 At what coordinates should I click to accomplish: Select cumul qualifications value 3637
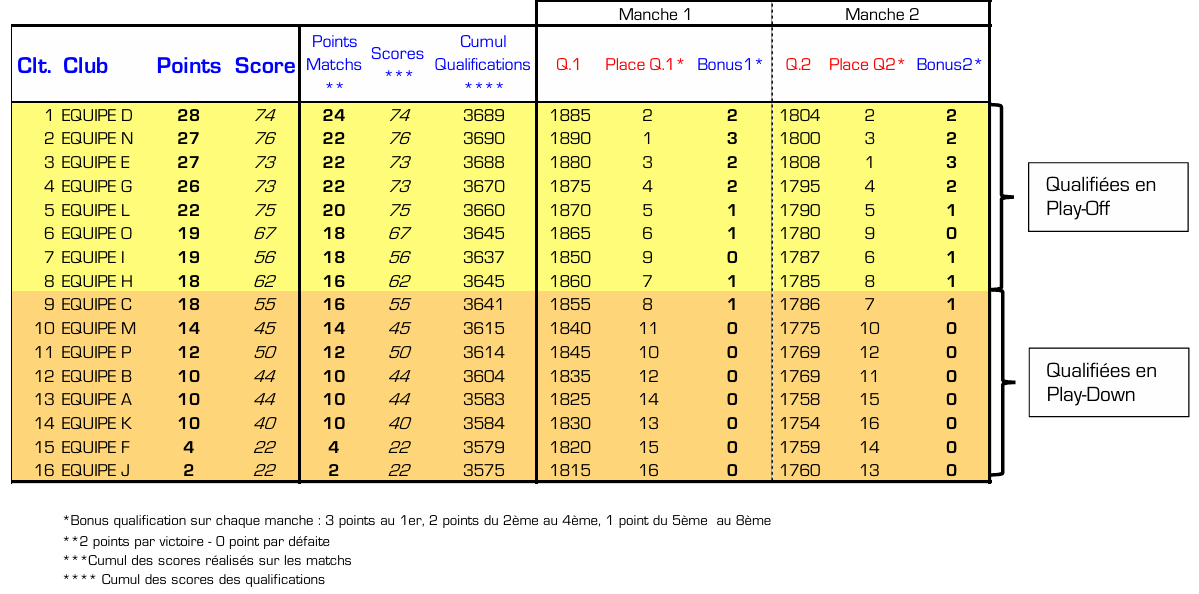pos(484,258)
